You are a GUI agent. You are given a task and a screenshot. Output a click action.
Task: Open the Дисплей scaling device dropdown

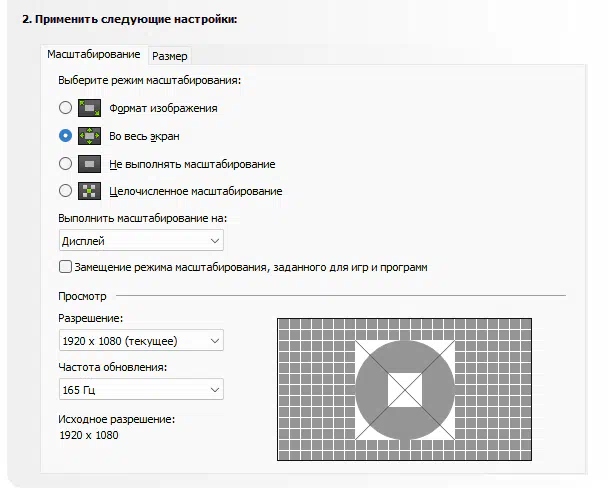pos(141,240)
